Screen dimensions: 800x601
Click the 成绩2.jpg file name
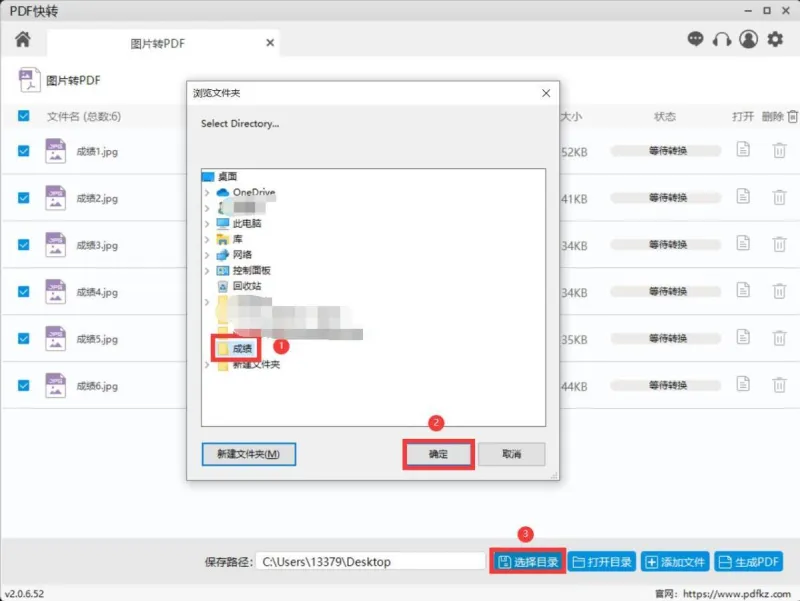97,198
